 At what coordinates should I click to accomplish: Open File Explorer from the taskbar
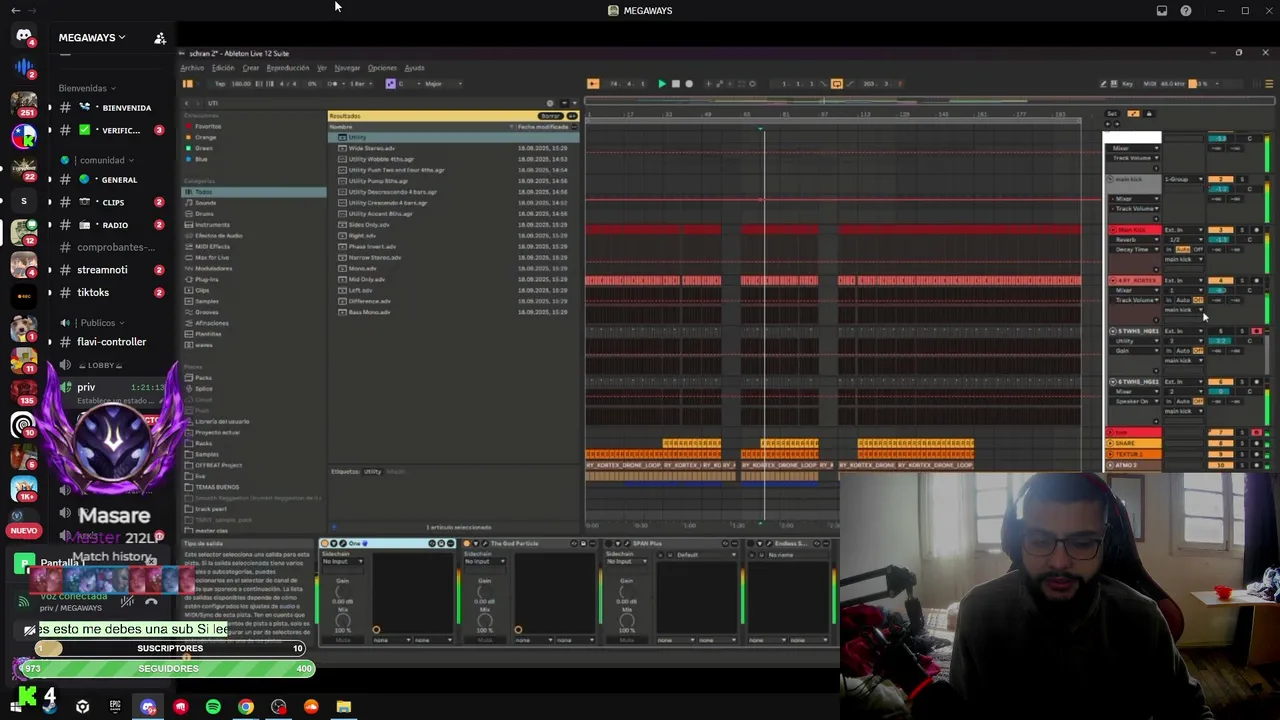(x=344, y=707)
